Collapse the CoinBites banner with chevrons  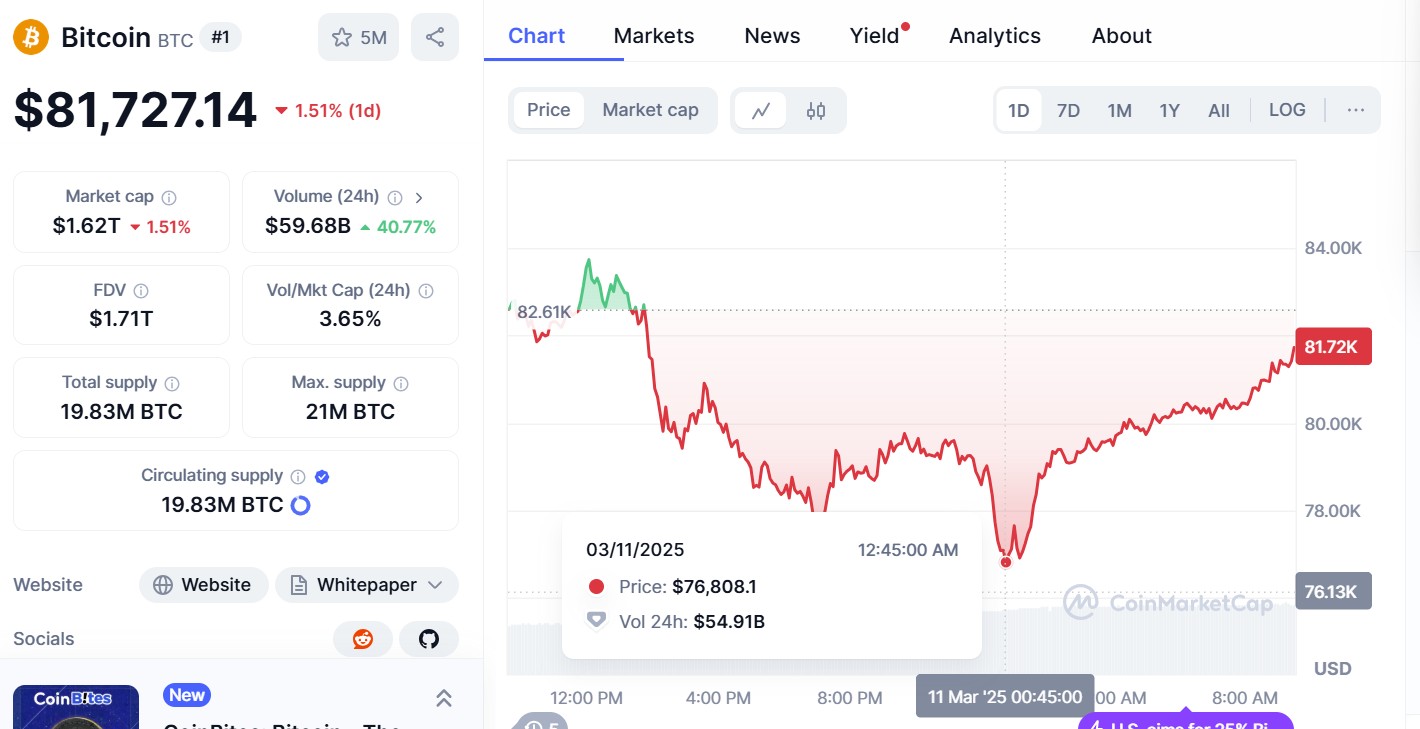444,698
